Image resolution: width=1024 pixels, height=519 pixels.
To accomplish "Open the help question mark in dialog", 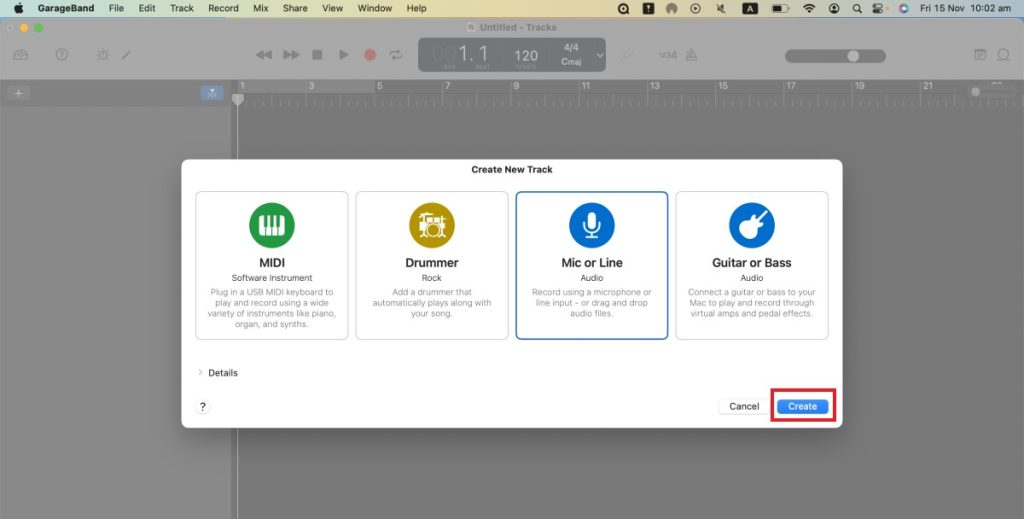I will [202, 407].
